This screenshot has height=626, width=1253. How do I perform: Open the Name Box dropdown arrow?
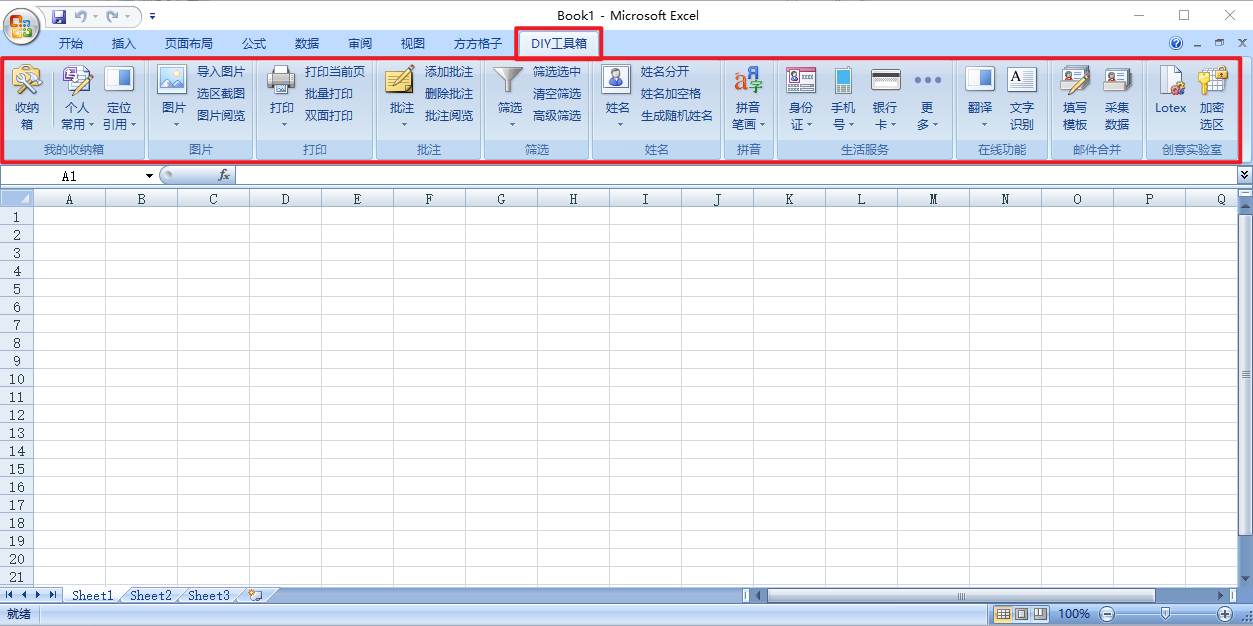(x=149, y=176)
